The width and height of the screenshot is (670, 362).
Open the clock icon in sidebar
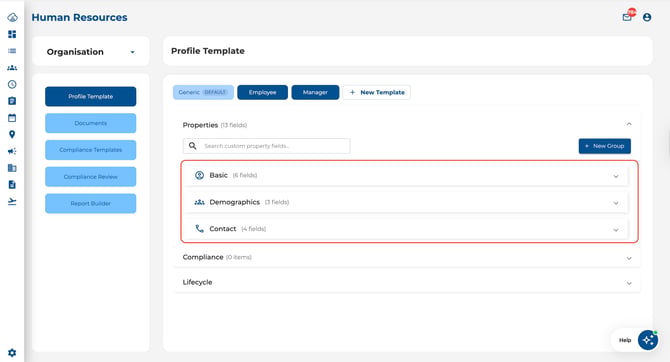tap(12, 84)
